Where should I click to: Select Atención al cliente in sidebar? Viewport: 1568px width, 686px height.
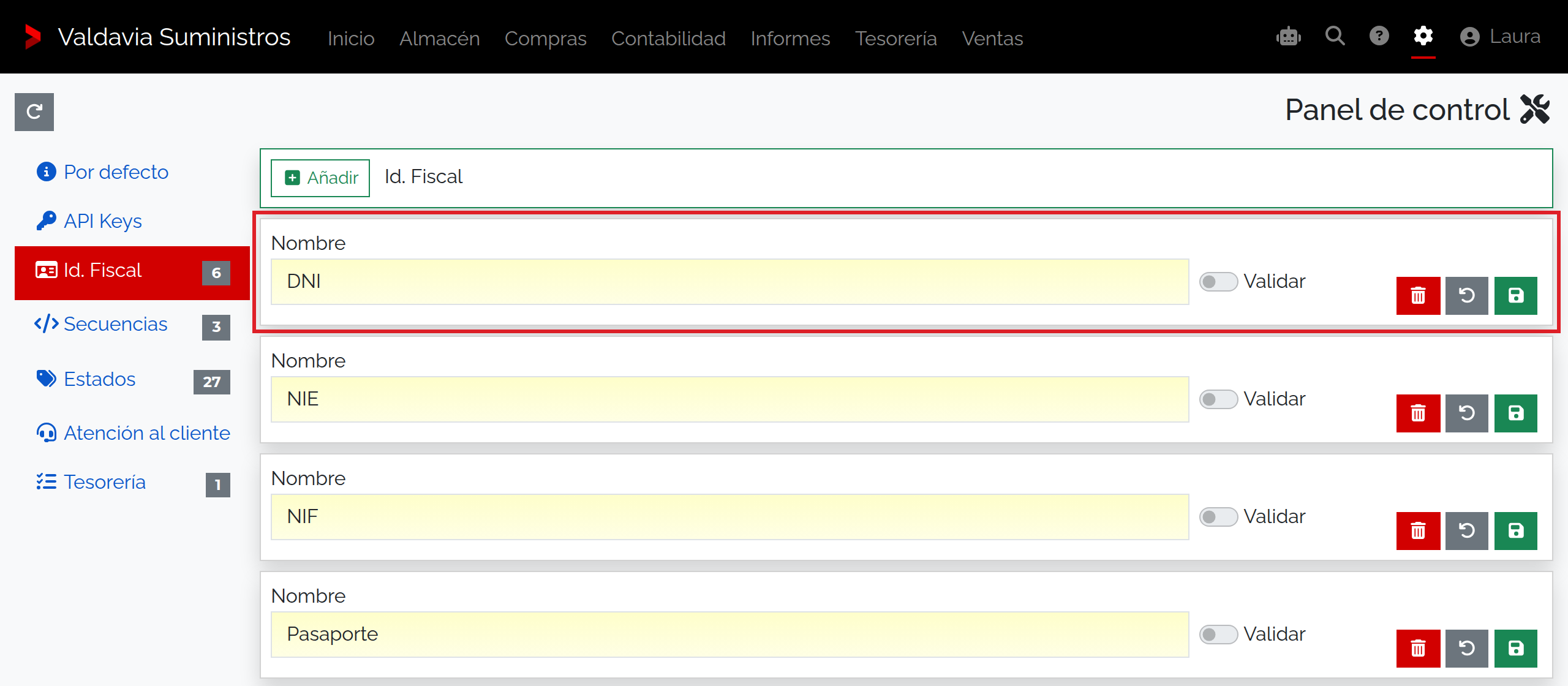pos(134,433)
